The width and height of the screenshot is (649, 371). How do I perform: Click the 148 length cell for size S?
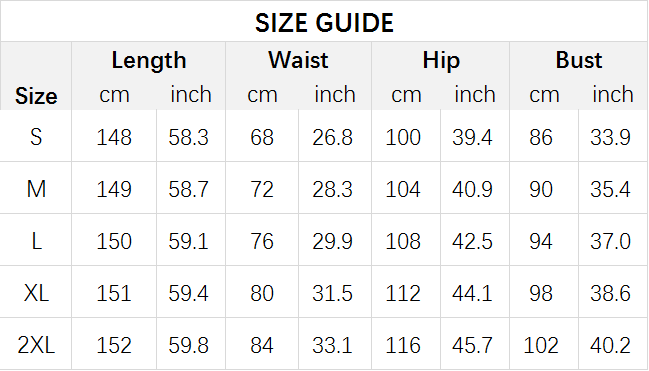tap(114, 137)
